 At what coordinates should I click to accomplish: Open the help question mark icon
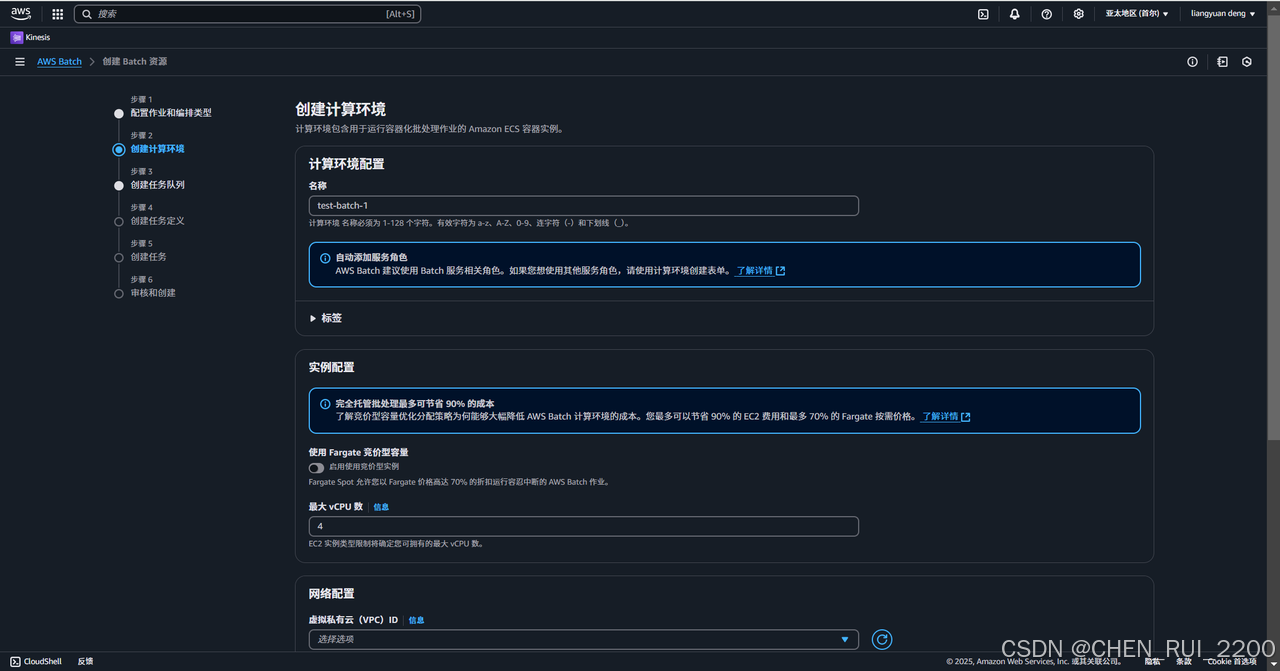(1046, 14)
